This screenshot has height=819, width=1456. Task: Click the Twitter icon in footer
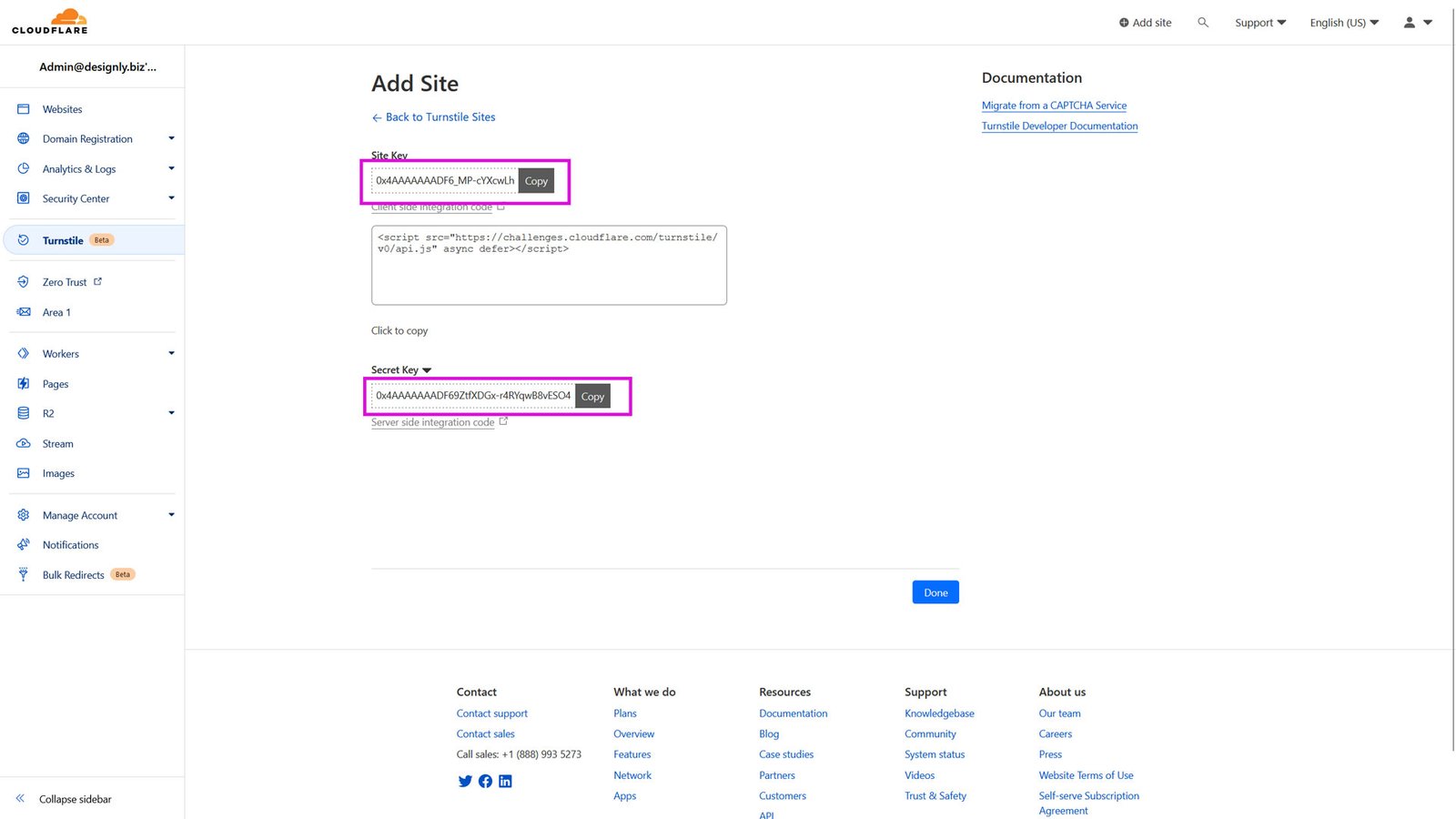[465, 781]
